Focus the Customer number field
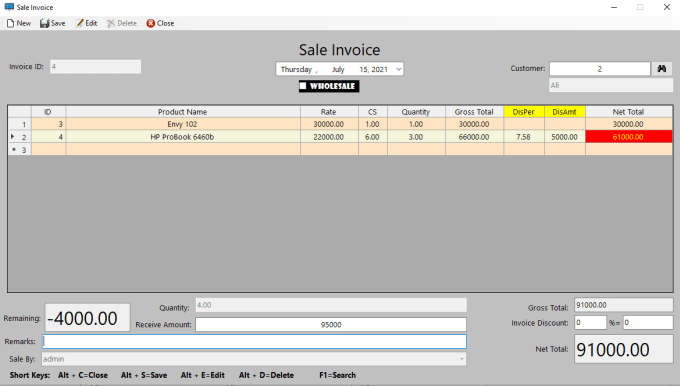The image size is (680, 386). point(600,69)
